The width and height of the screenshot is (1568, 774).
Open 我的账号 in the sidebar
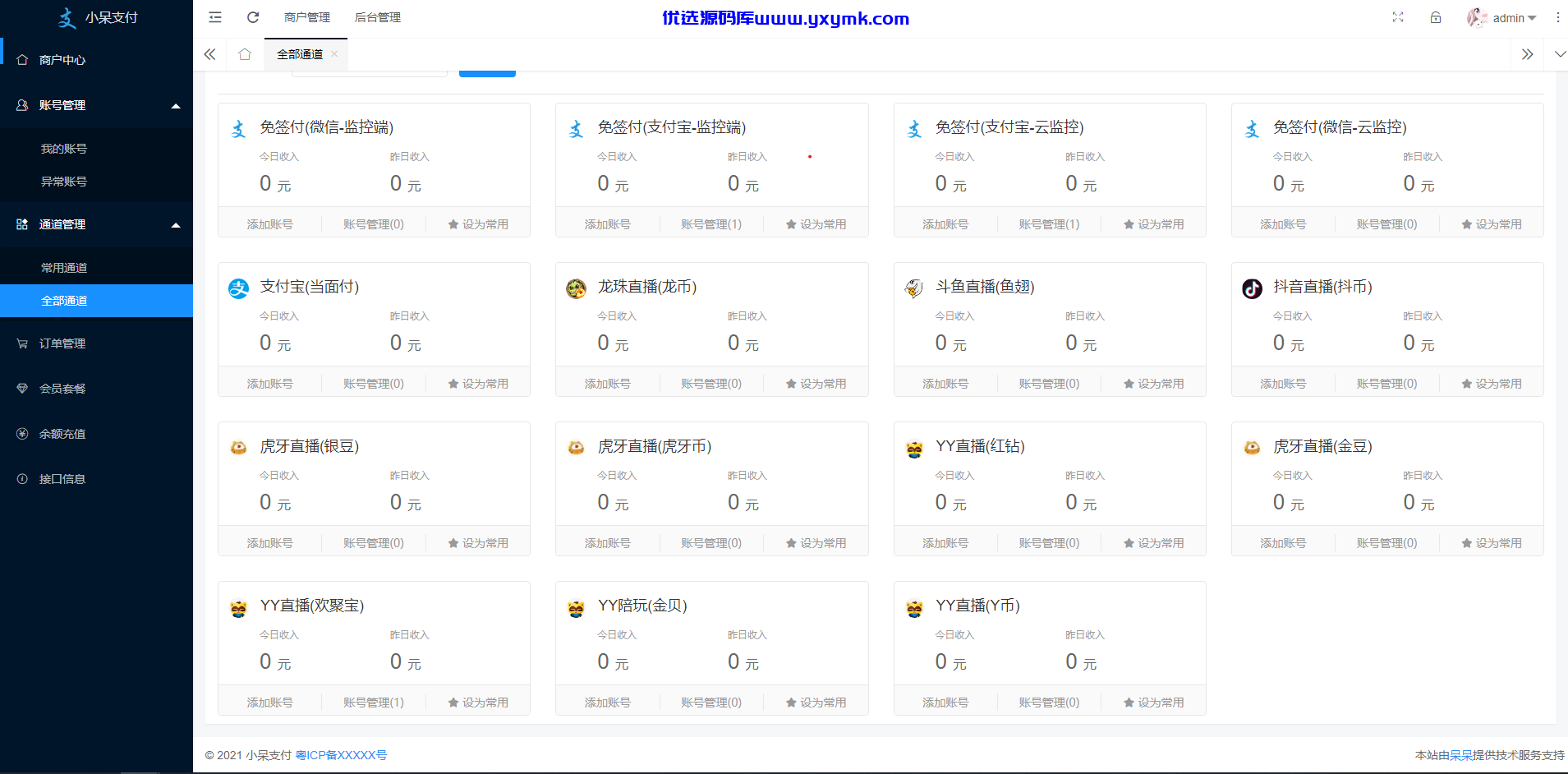coord(96,149)
